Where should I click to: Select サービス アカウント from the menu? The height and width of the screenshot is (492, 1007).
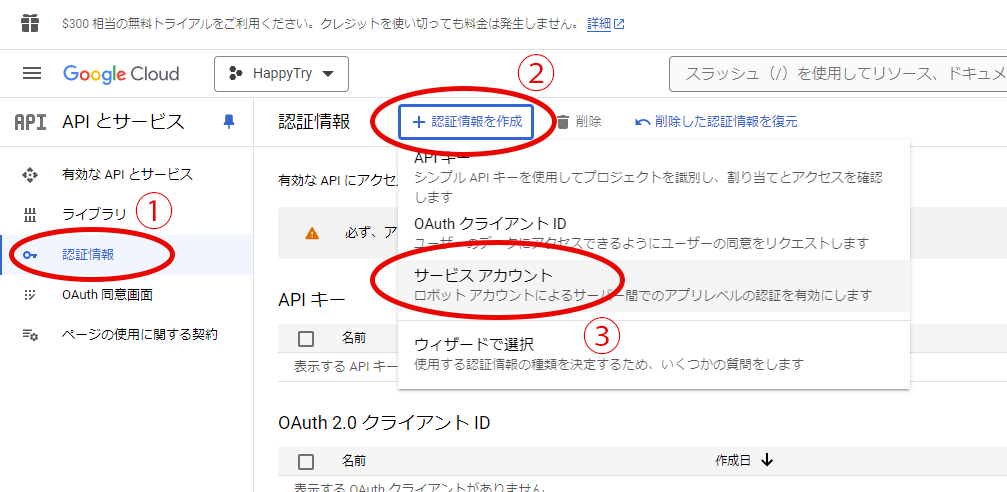tap(484, 275)
